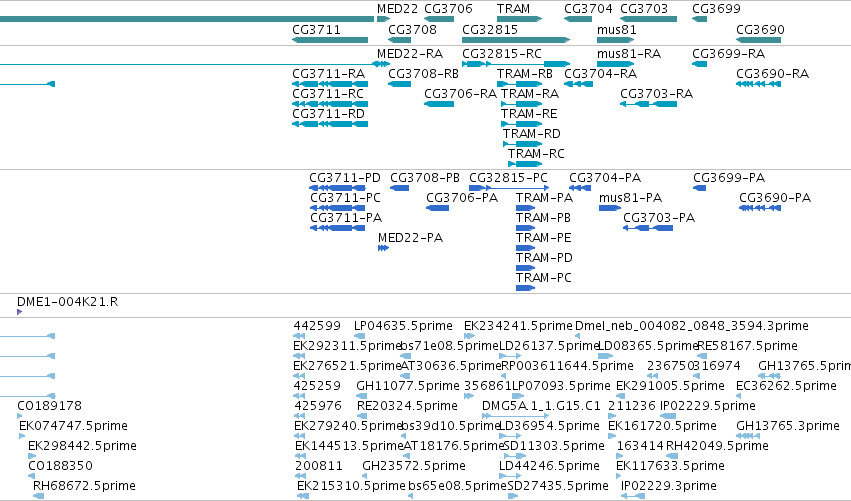Click the TRAM-PD protein
Image resolution: width=851 pixels, height=501 pixels.
click(525, 268)
